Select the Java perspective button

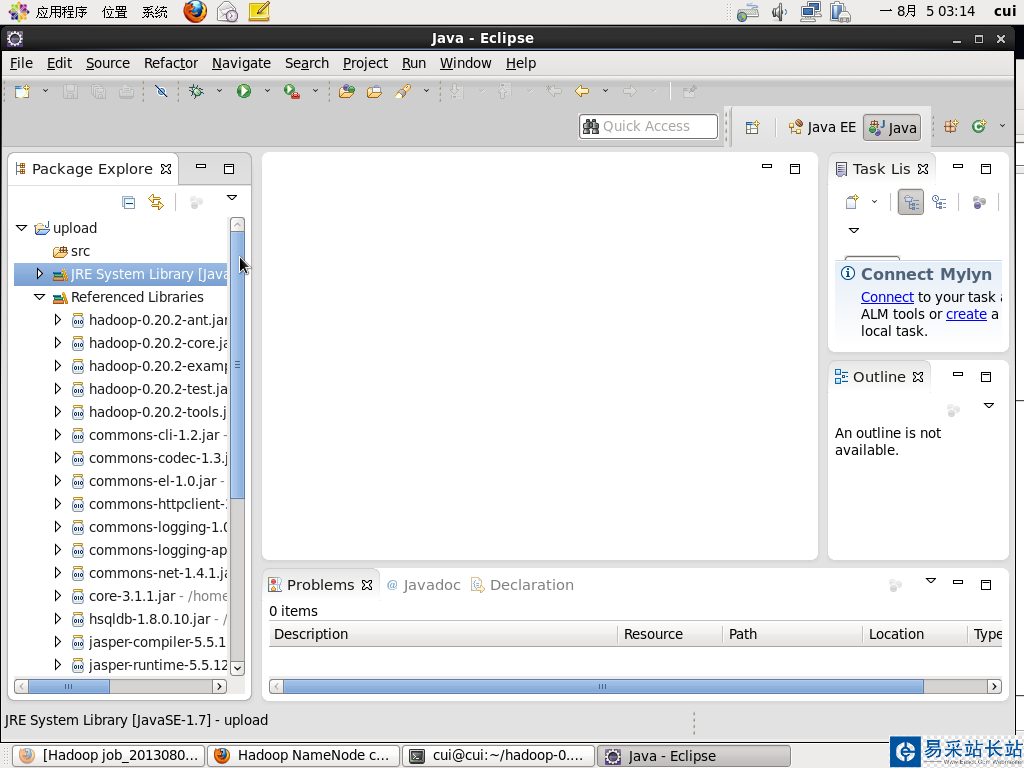coord(893,127)
